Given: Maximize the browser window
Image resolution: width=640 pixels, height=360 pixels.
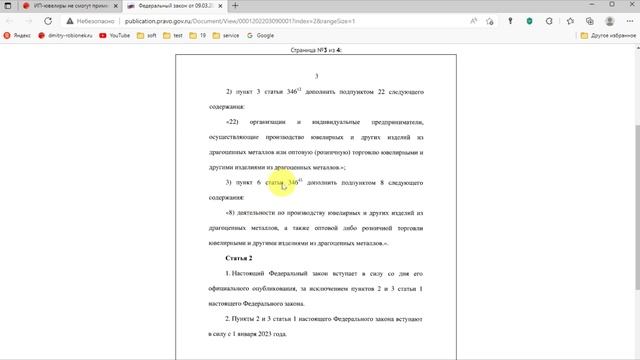Looking at the screenshot, I should point(611,4).
